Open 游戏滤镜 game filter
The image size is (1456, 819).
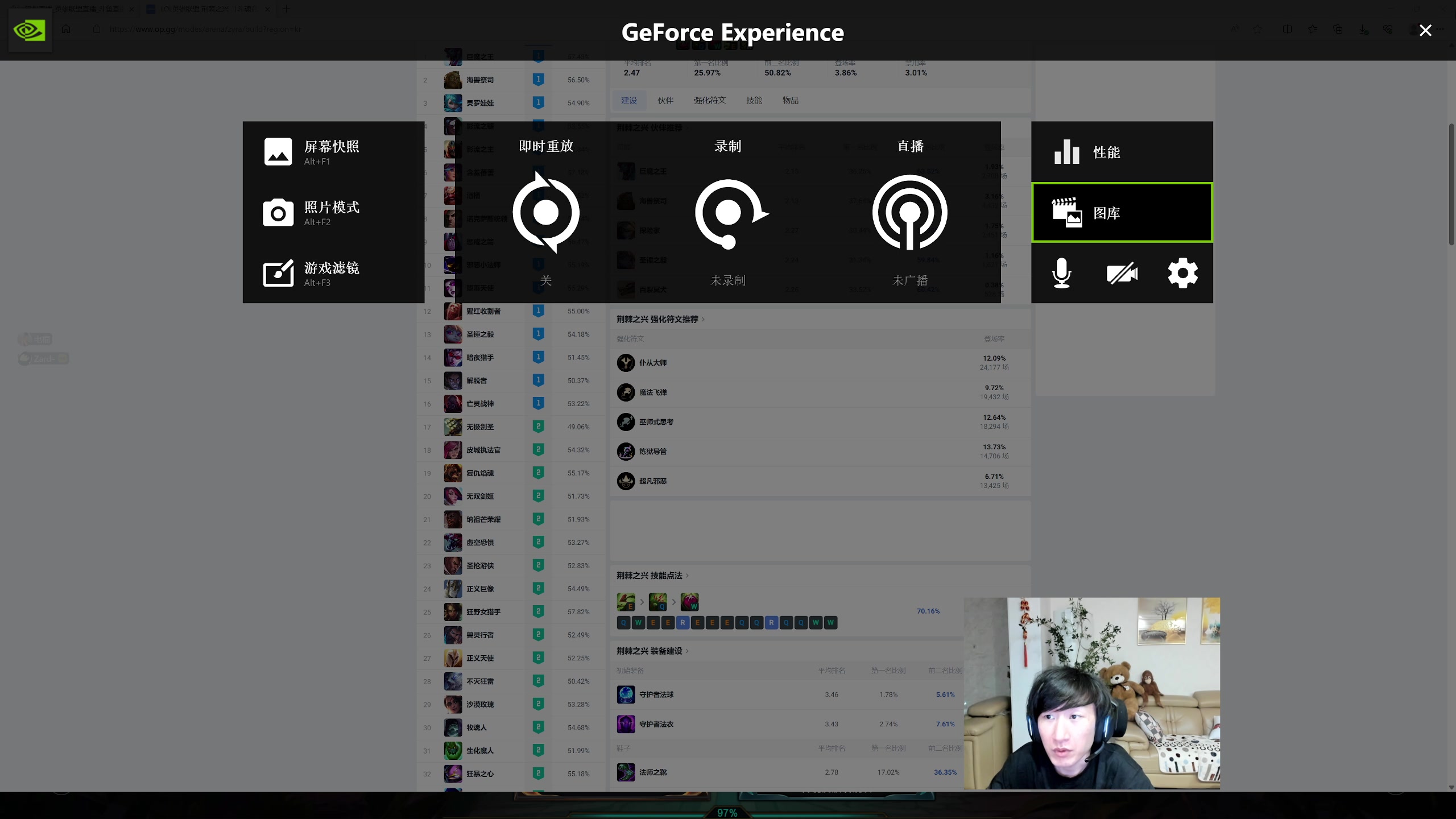[x=333, y=274]
